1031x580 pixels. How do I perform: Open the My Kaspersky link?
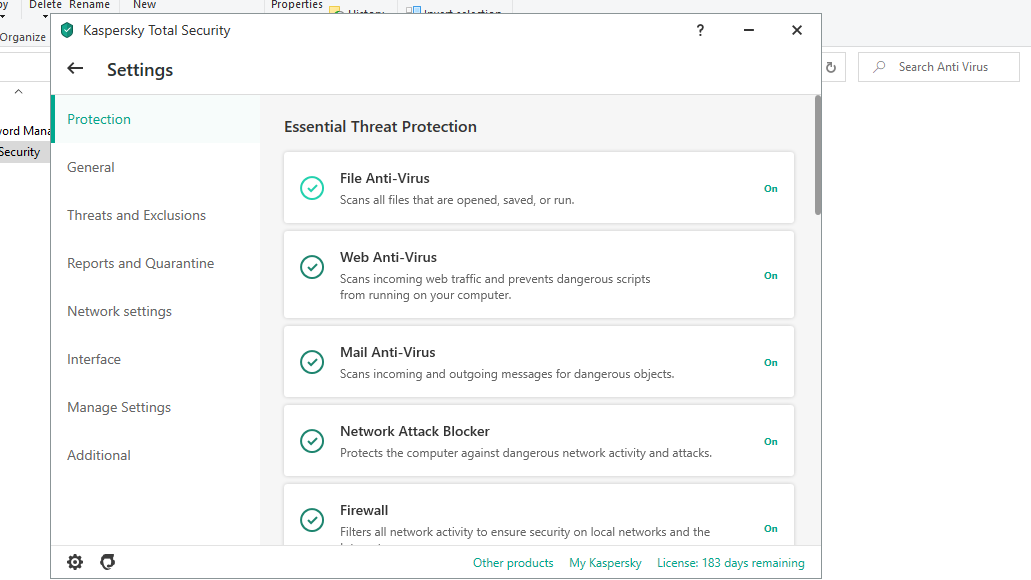click(x=605, y=563)
